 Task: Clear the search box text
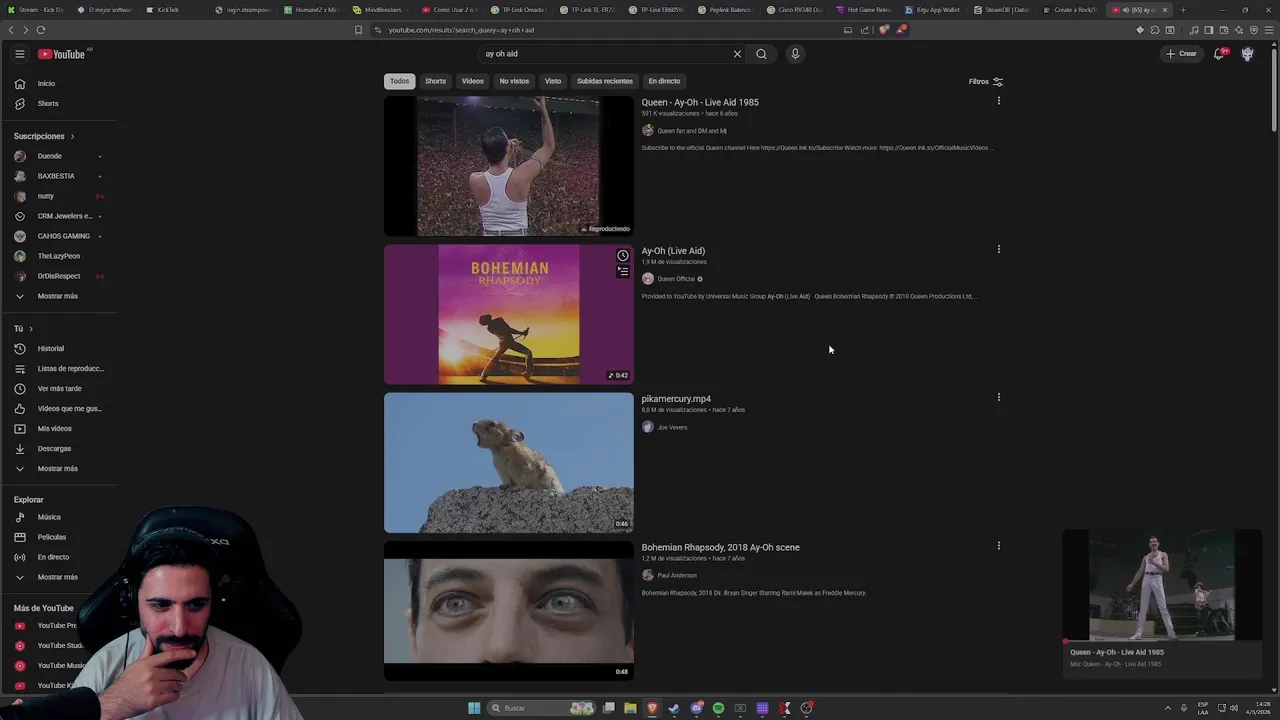[737, 54]
